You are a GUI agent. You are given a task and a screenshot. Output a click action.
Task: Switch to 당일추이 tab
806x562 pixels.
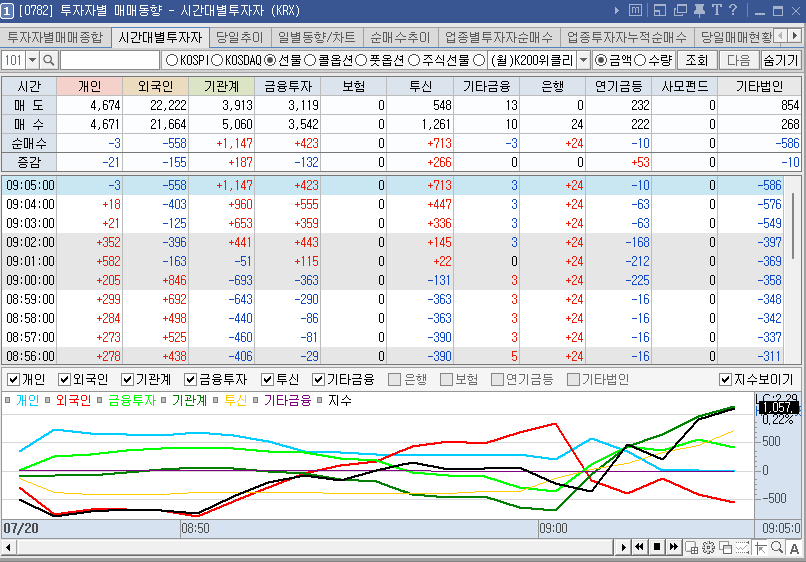pos(240,38)
